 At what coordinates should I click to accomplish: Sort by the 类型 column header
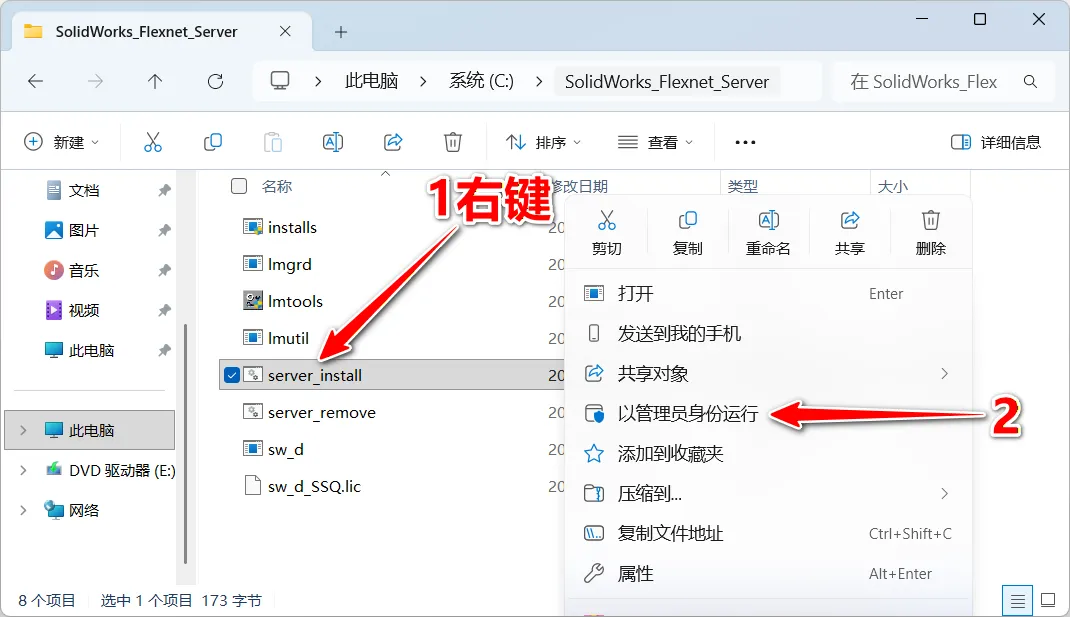pyautogui.click(x=743, y=186)
